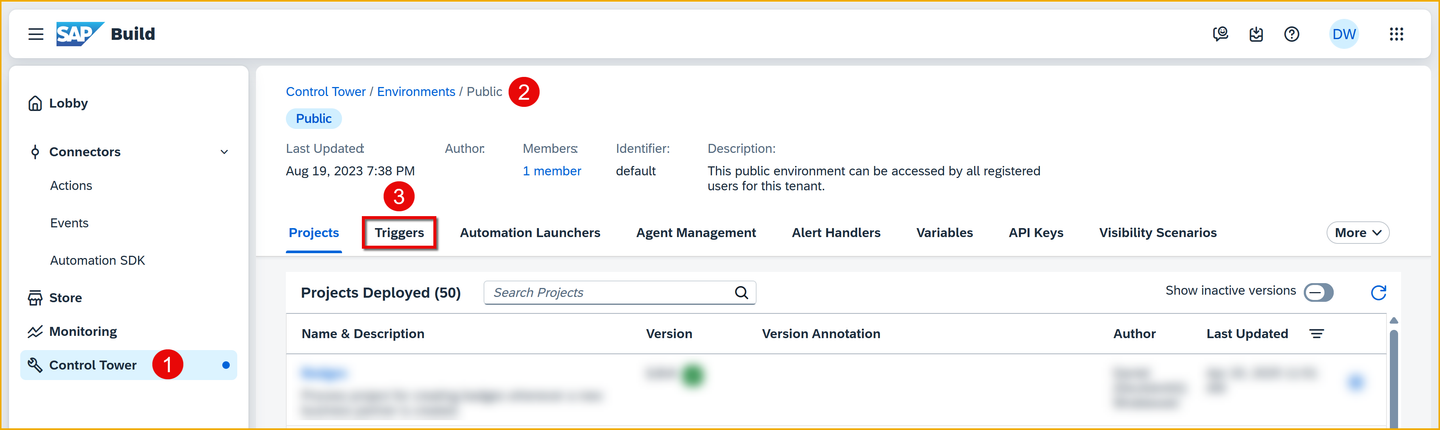Switch to the Projects tab

[314, 233]
